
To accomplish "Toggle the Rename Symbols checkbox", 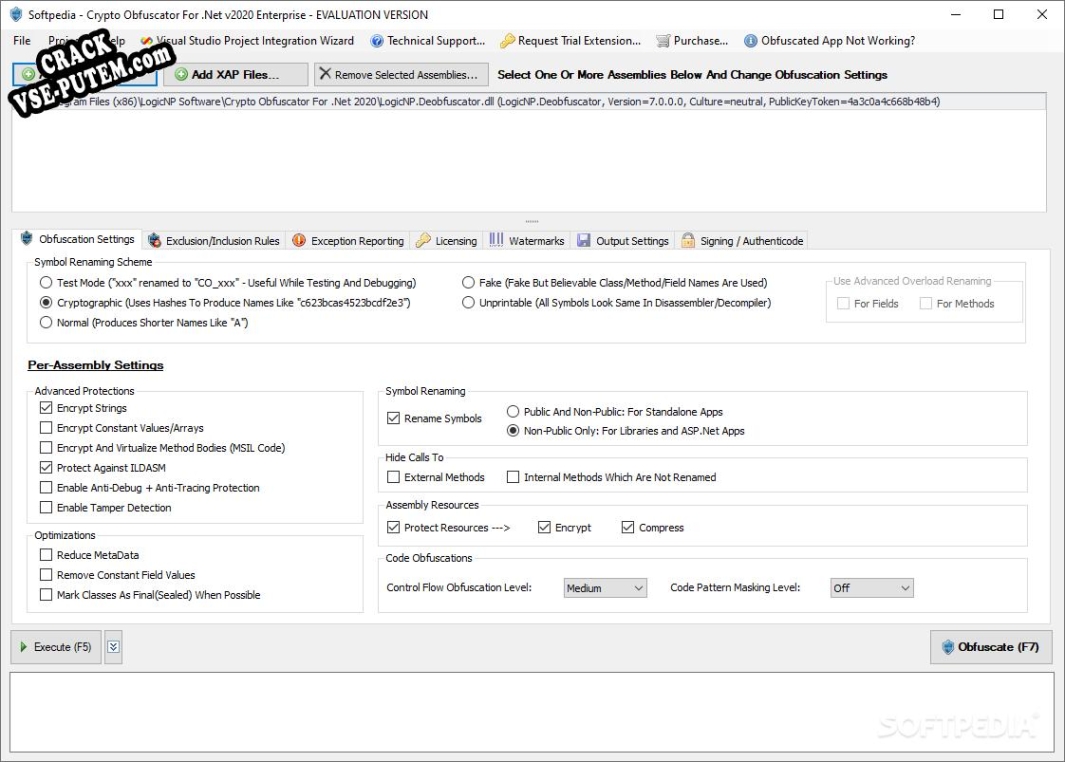I will point(393,418).
